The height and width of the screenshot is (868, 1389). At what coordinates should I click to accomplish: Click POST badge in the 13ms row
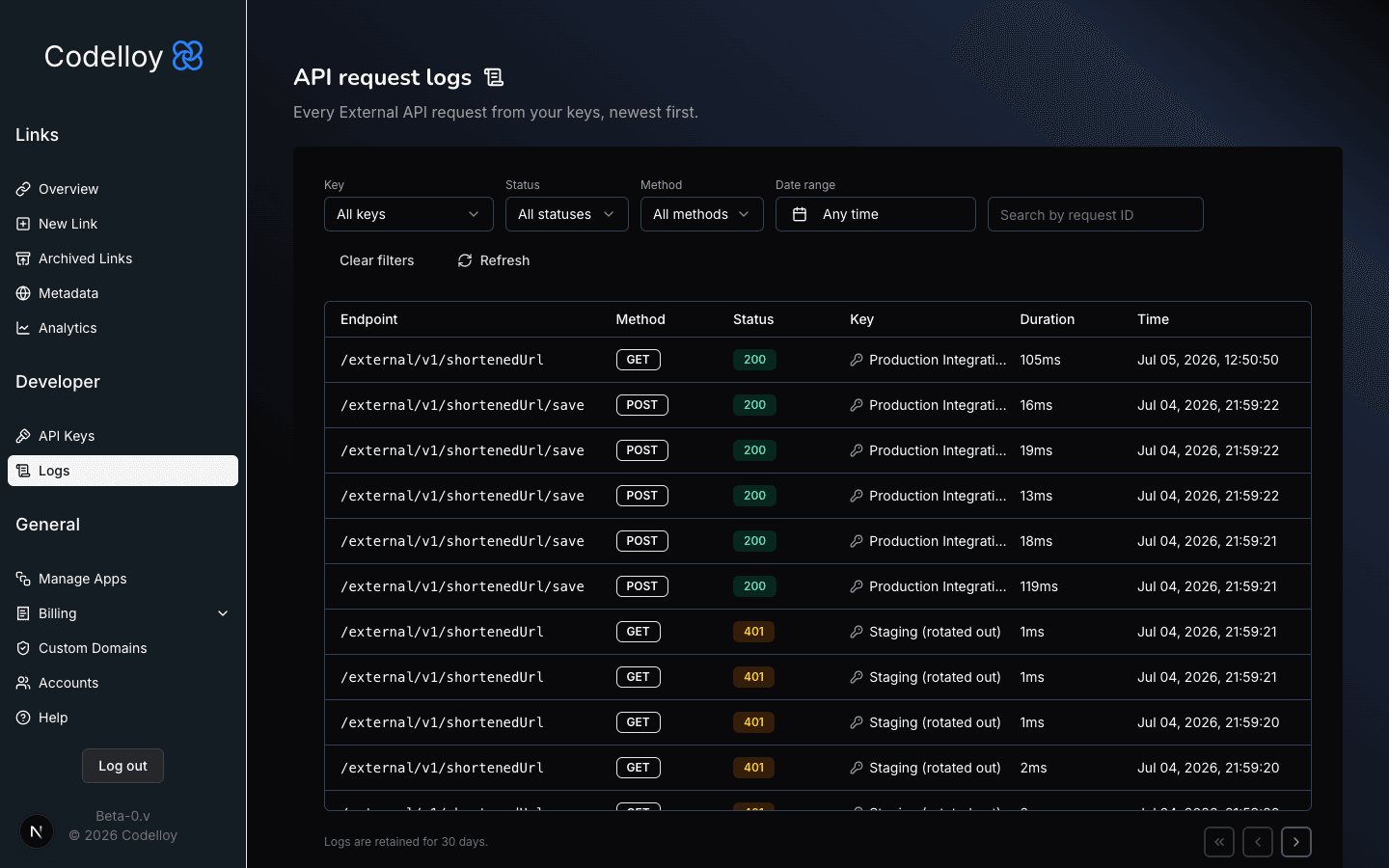[642, 496]
